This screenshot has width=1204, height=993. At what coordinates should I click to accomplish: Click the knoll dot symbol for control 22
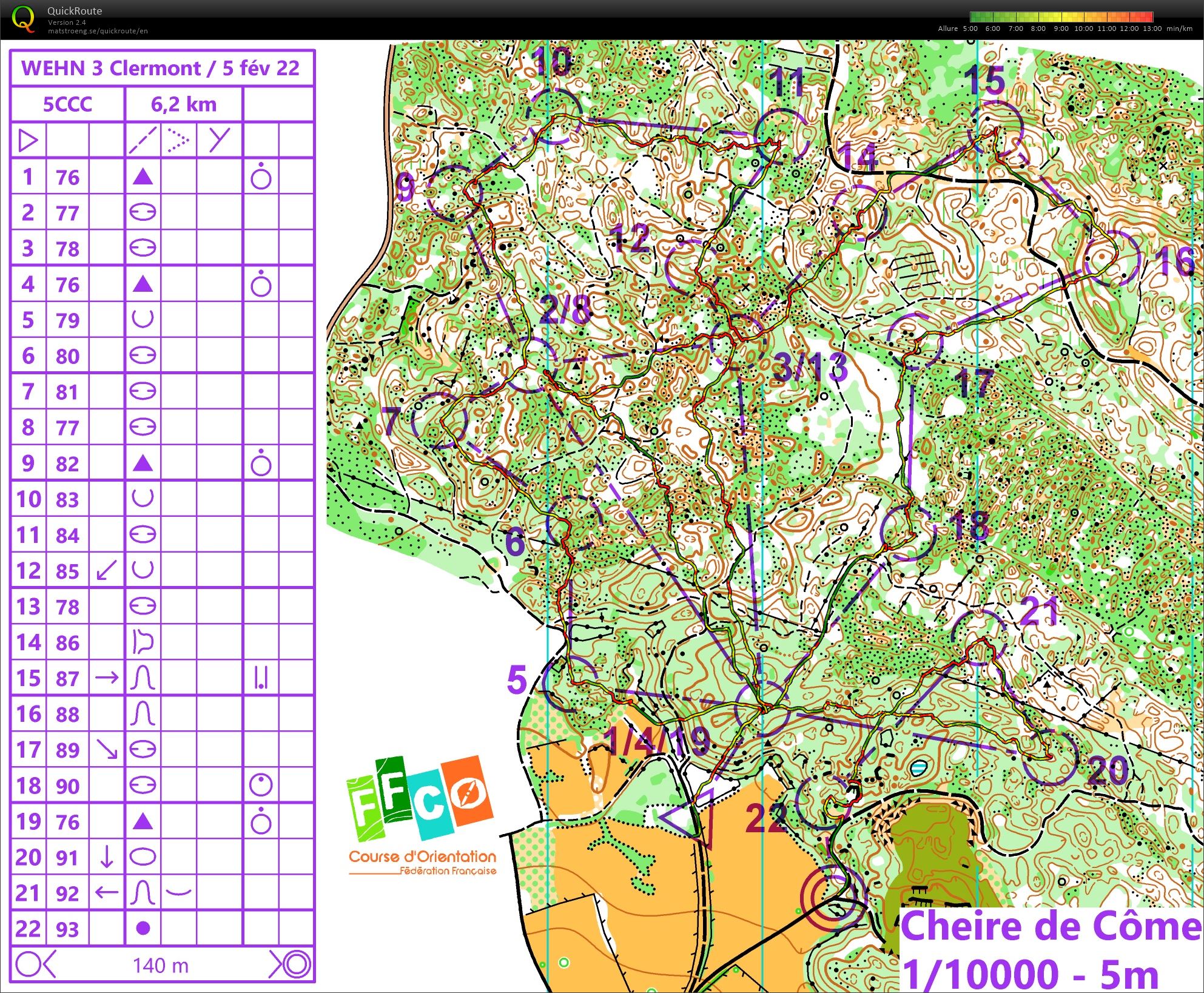click(x=143, y=928)
